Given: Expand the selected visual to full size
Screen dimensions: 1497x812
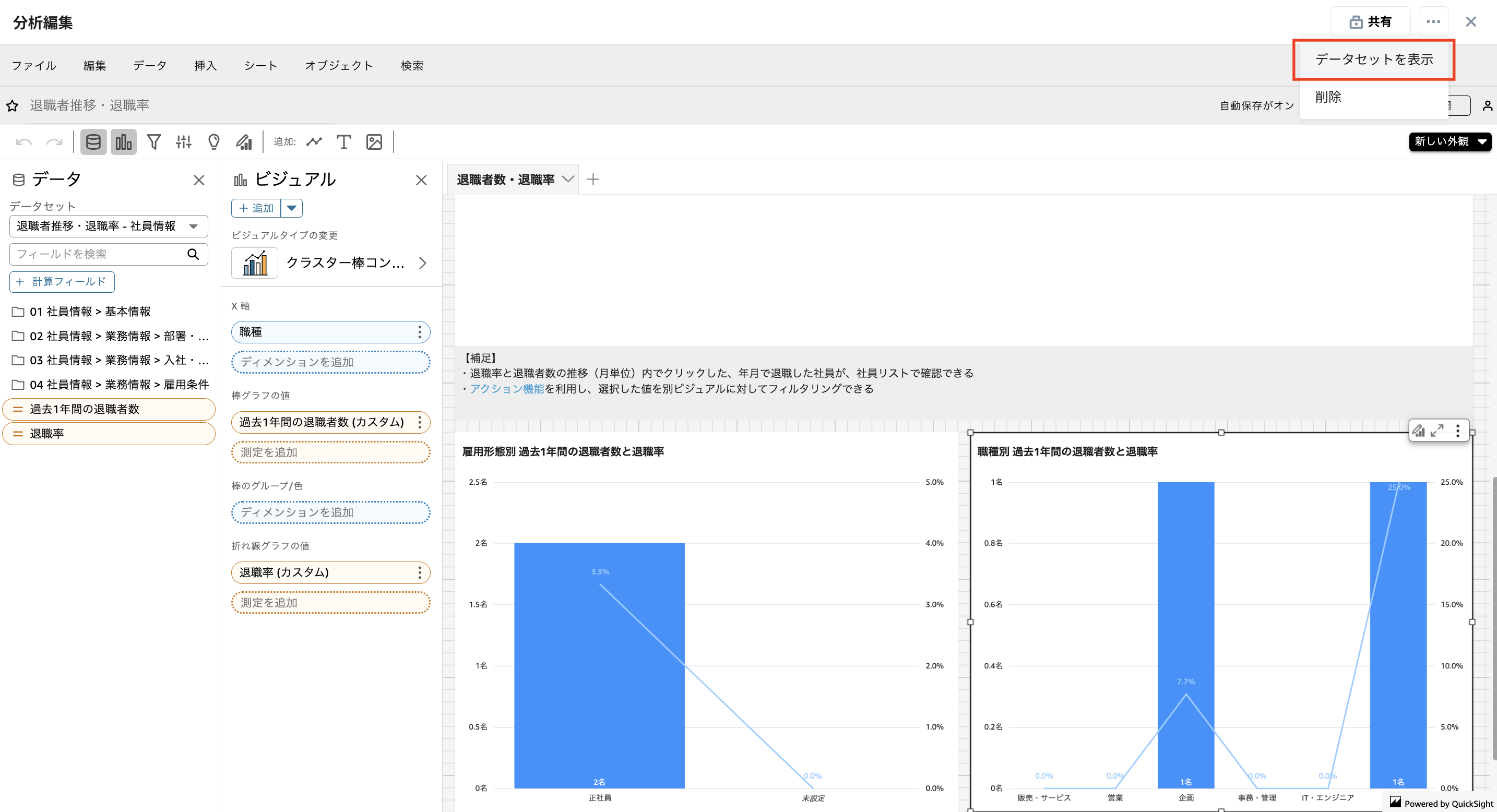Looking at the screenshot, I should tap(1437, 431).
